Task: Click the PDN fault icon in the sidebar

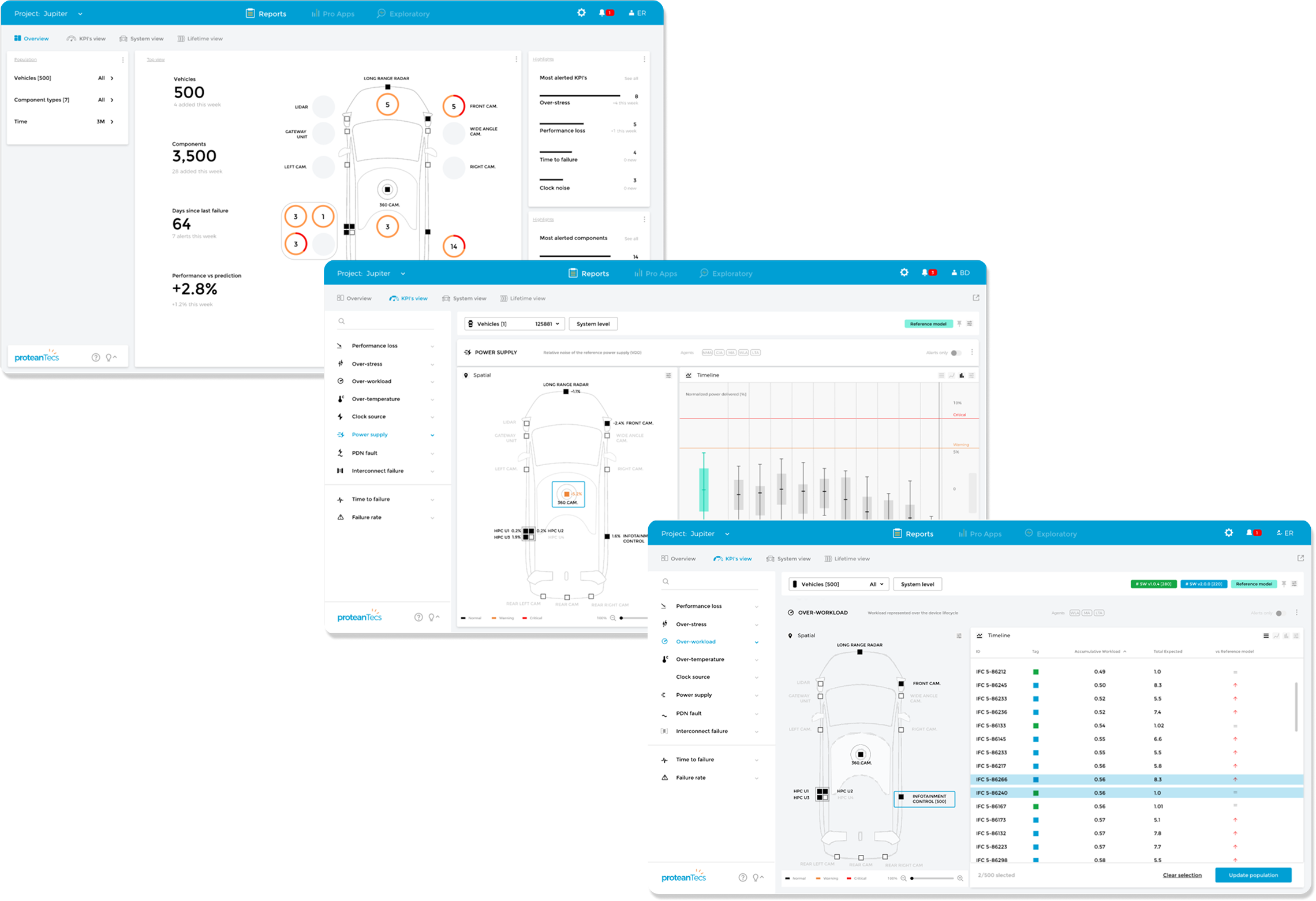Action: click(x=665, y=713)
